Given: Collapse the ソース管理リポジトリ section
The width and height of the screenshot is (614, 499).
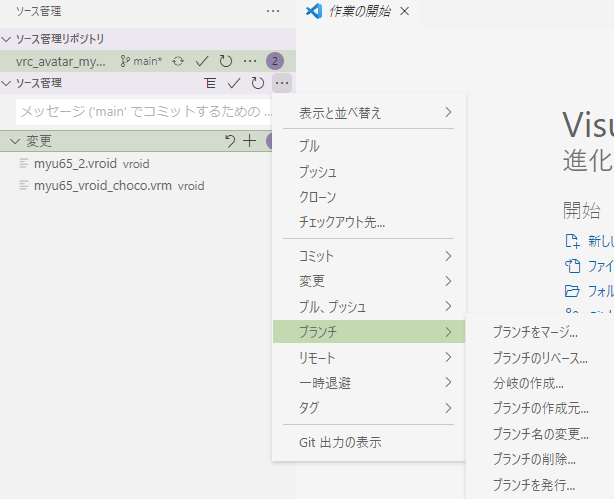Looking at the screenshot, I should click(x=7, y=39).
